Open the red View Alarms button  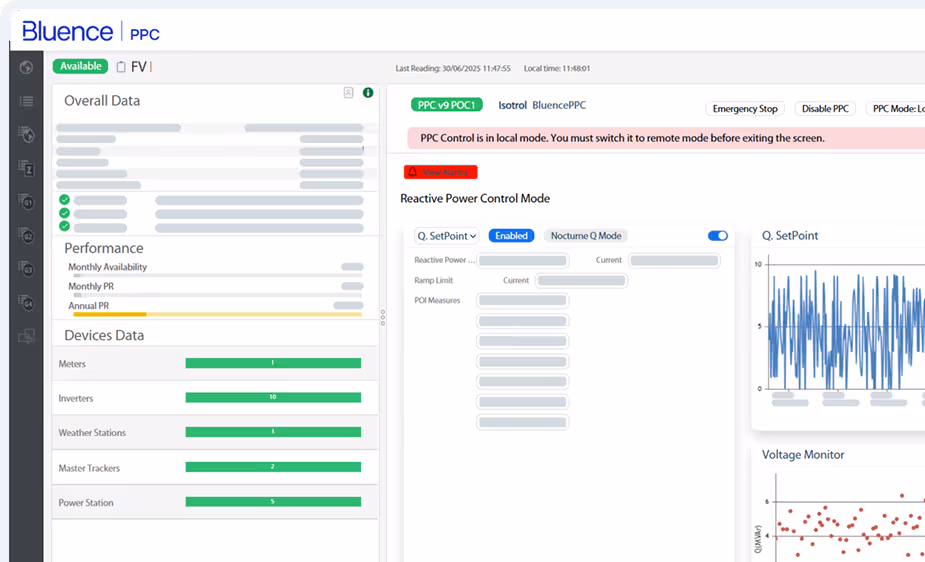pyautogui.click(x=441, y=172)
